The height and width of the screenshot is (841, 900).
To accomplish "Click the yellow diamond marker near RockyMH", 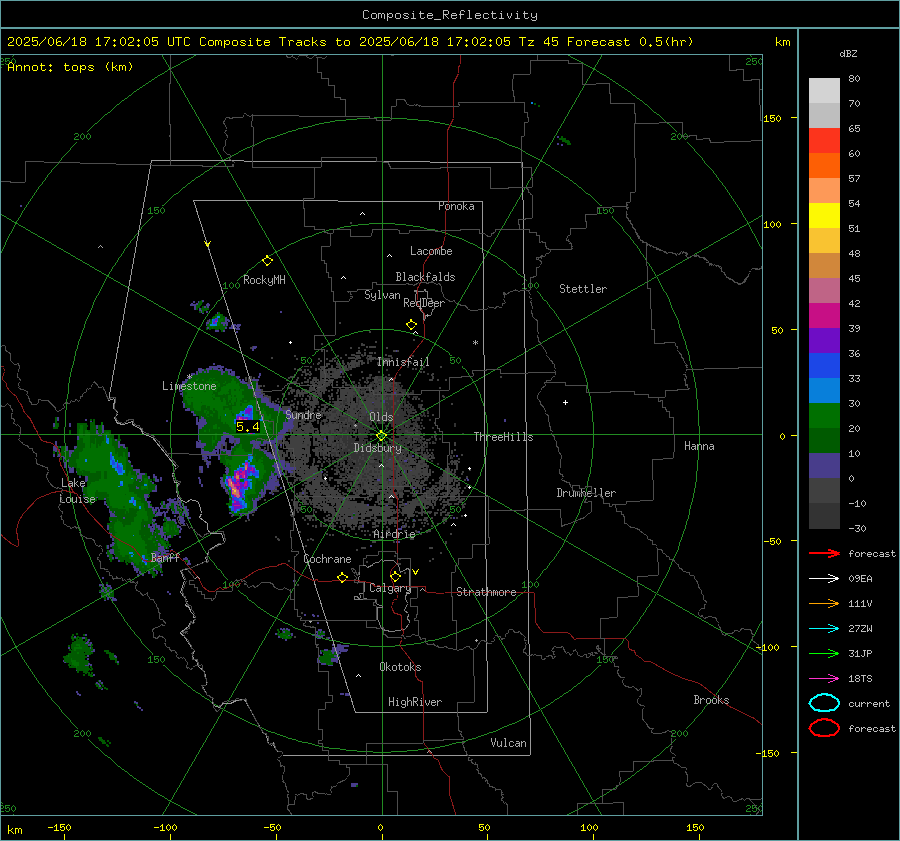I will tap(267, 261).
